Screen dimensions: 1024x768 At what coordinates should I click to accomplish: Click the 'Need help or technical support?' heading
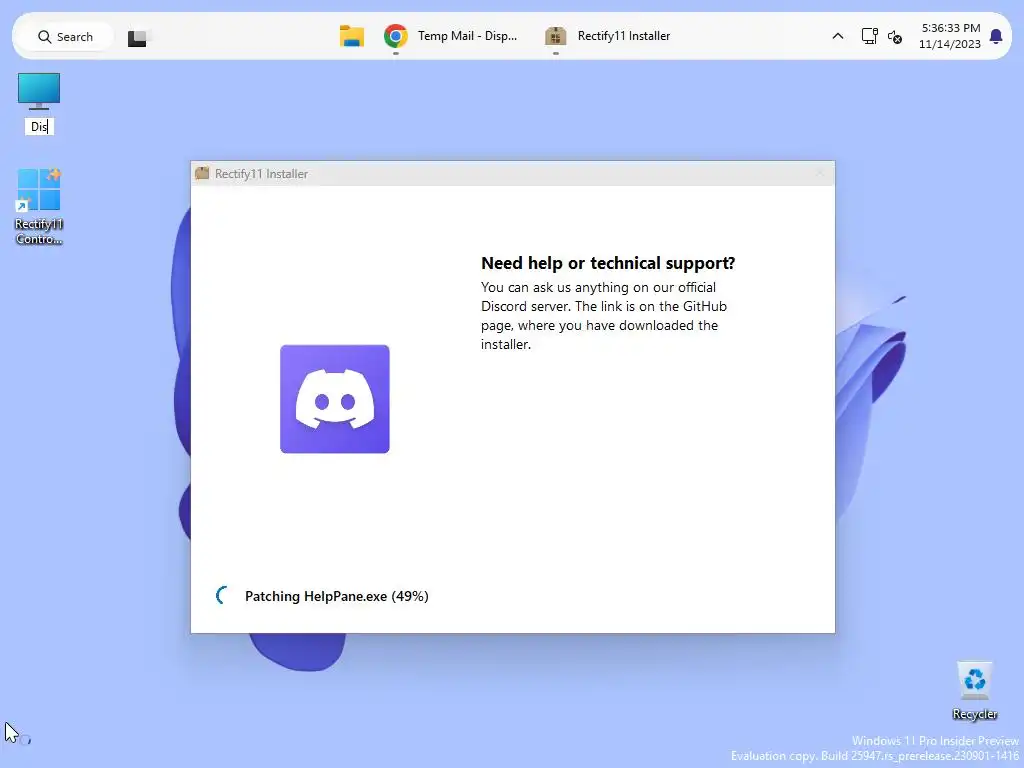coord(608,263)
